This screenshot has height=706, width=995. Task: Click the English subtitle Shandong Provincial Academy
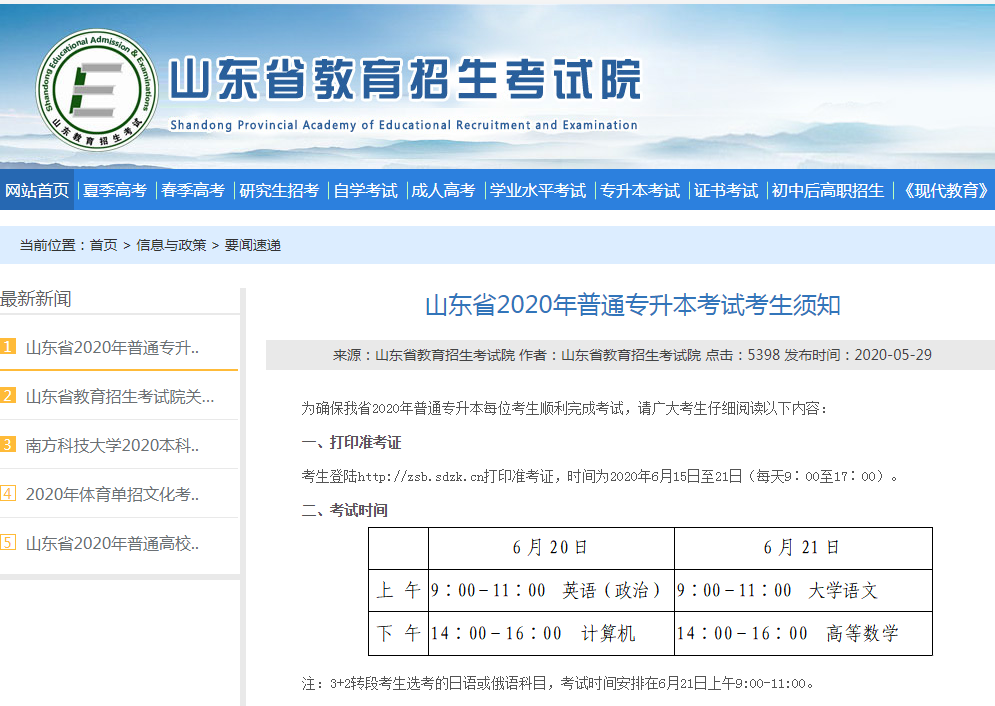(x=404, y=125)
